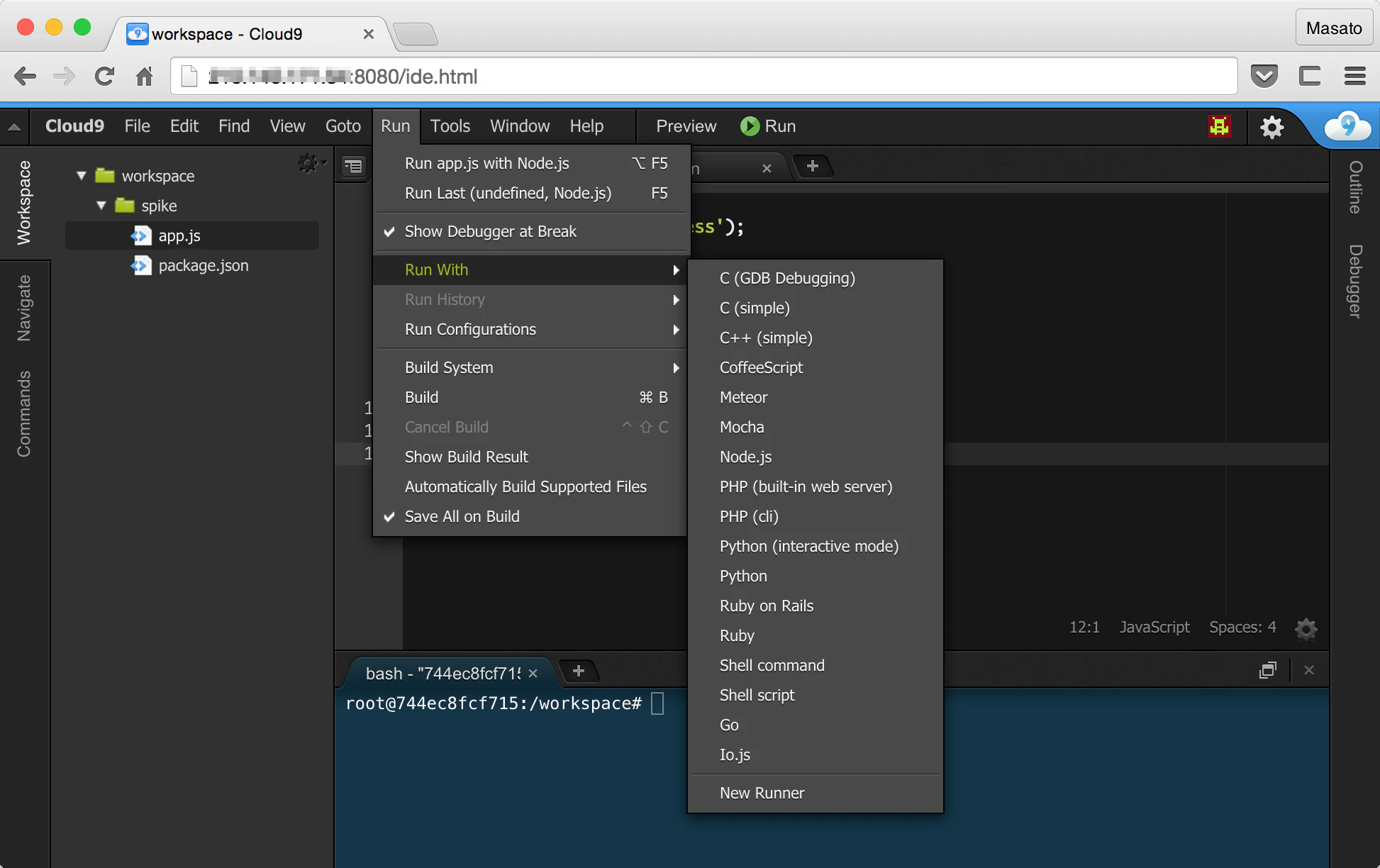This screenshot has height=868, width=1380.
Task: Select the Go runner
Action: tap(816, 725)
